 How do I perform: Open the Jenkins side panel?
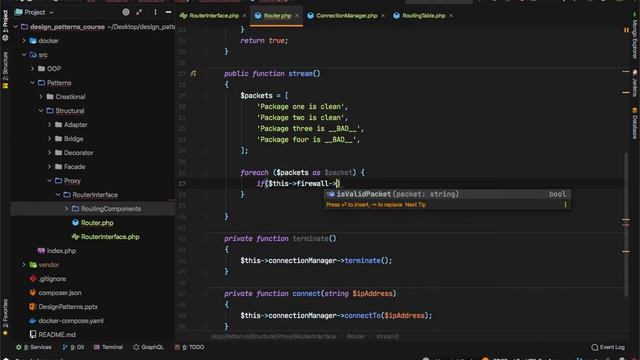(635, 84)
